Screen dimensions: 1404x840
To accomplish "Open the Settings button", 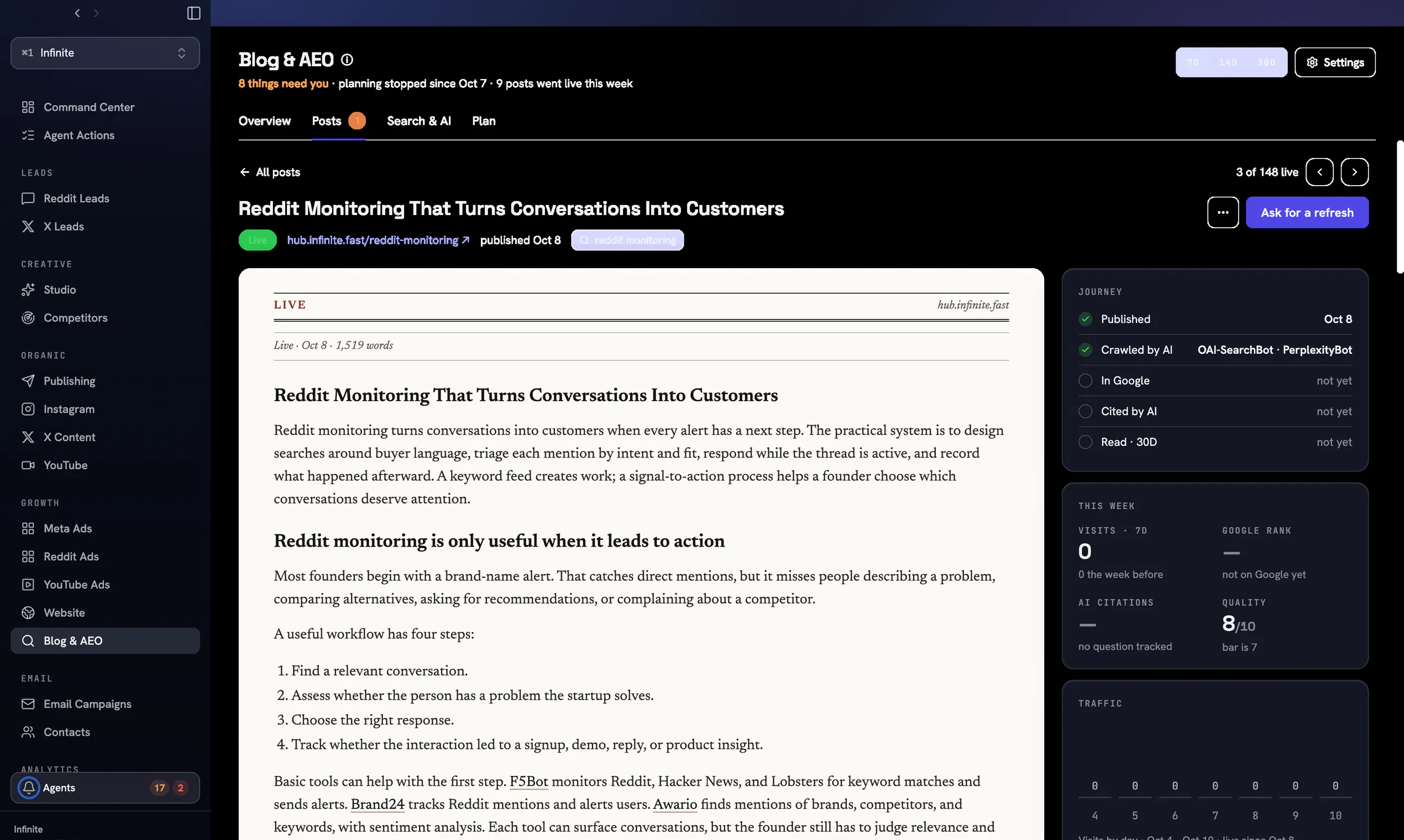I will click(1335, 62).
